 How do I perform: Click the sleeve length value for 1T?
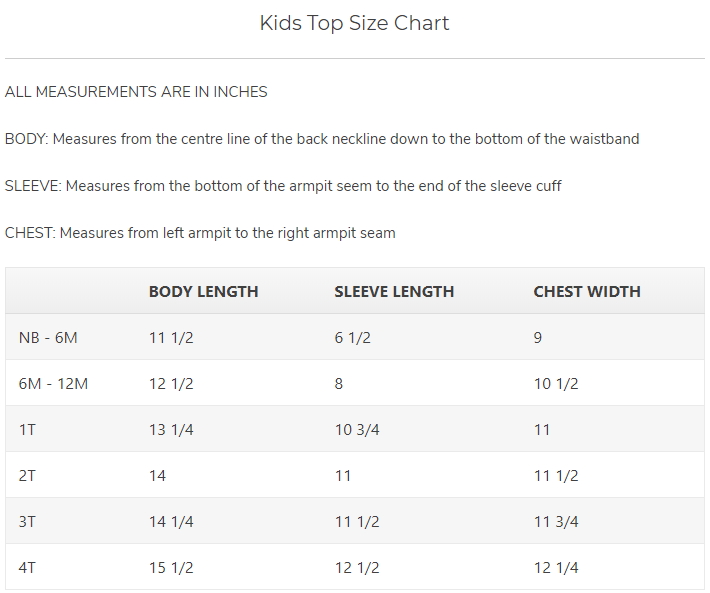[x=357, y=430]
